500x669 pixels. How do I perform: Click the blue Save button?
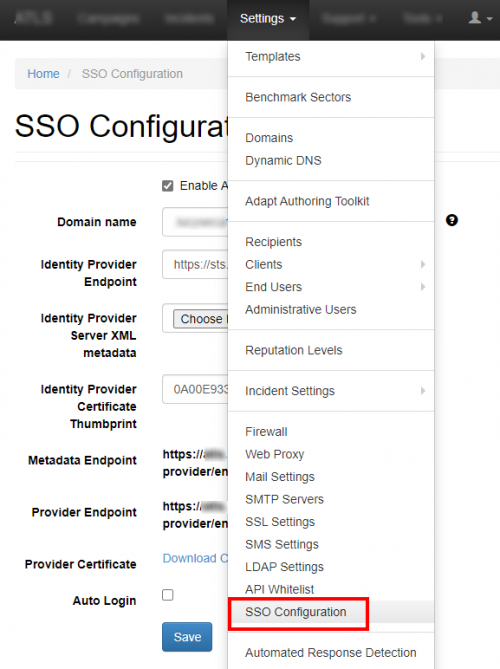tap(187, 637)
